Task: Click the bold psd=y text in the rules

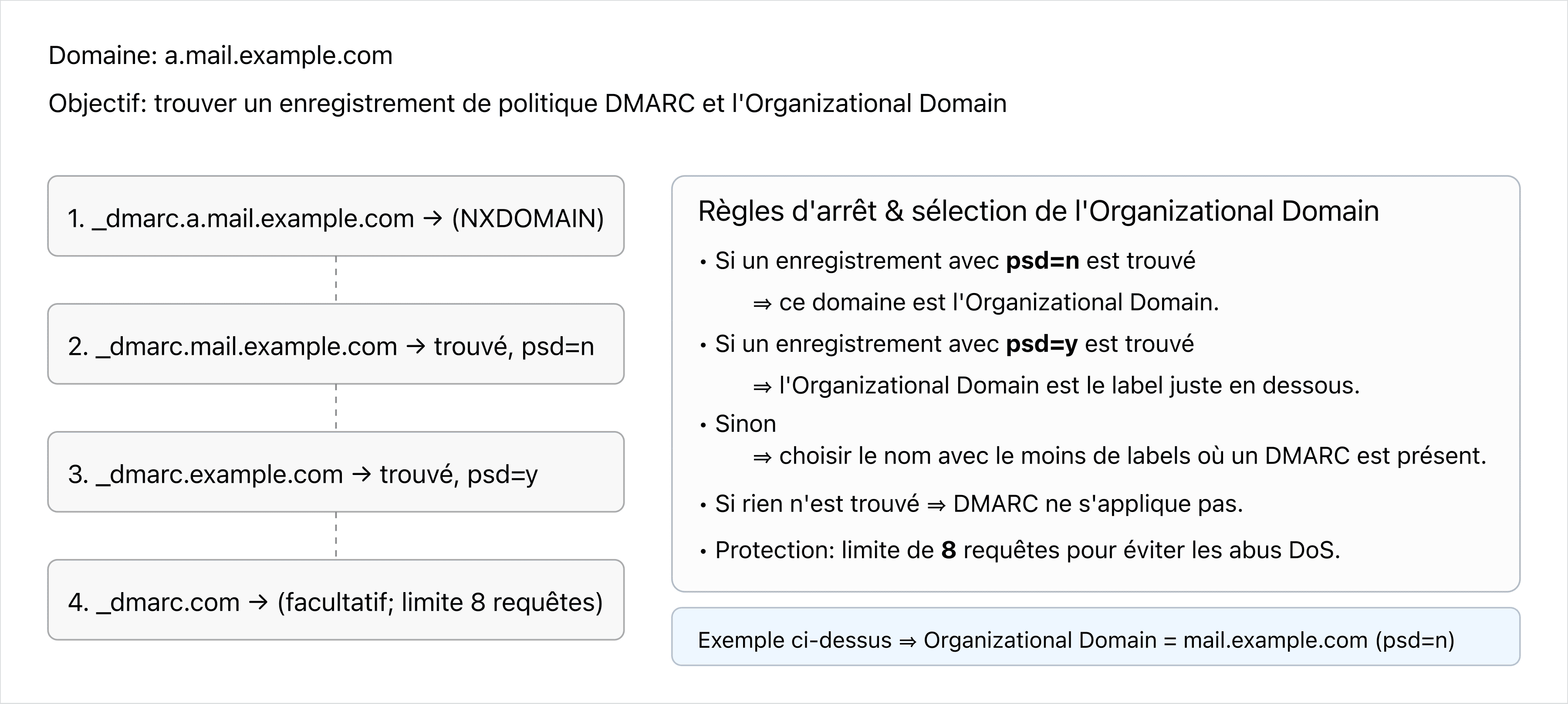Action: click(1041, 344)
